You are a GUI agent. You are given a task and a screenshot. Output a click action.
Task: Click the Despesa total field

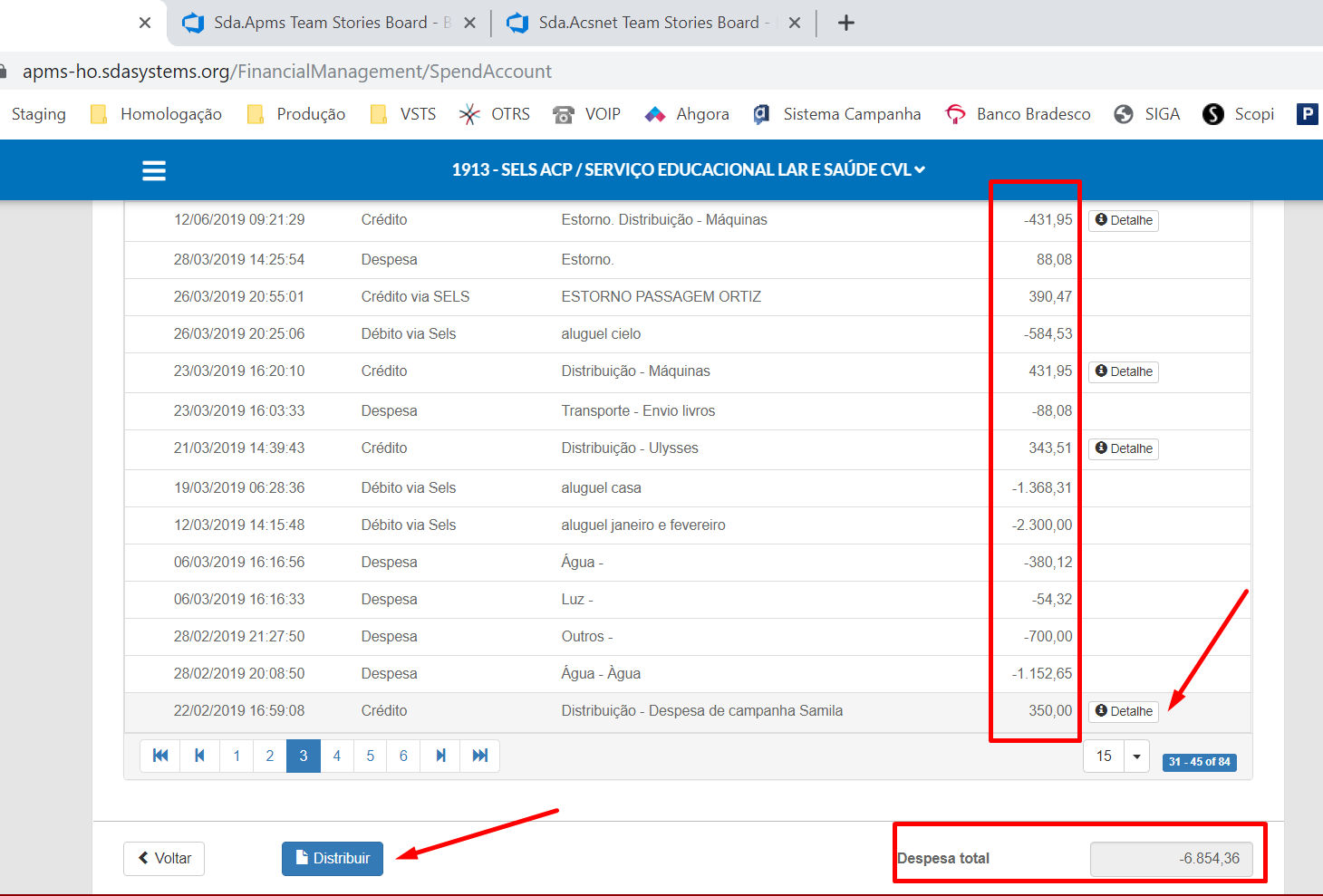(x=1172, y=859)
